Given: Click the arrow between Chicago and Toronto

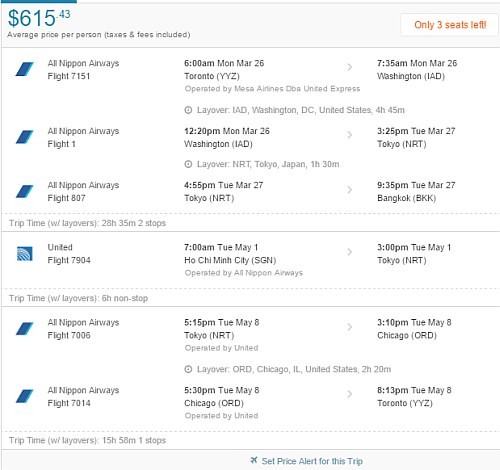Looking at the screenshot, I should click(349, 394).
